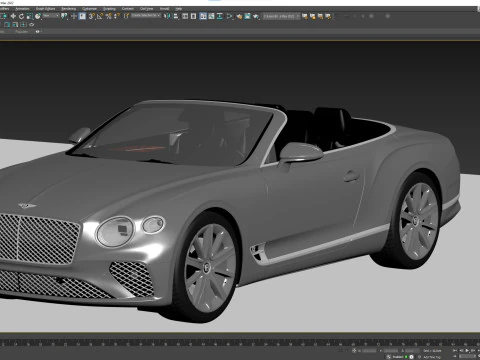Open the Rendering menu
The width and height of the screenshot is (480, 360).
(68, 8)
